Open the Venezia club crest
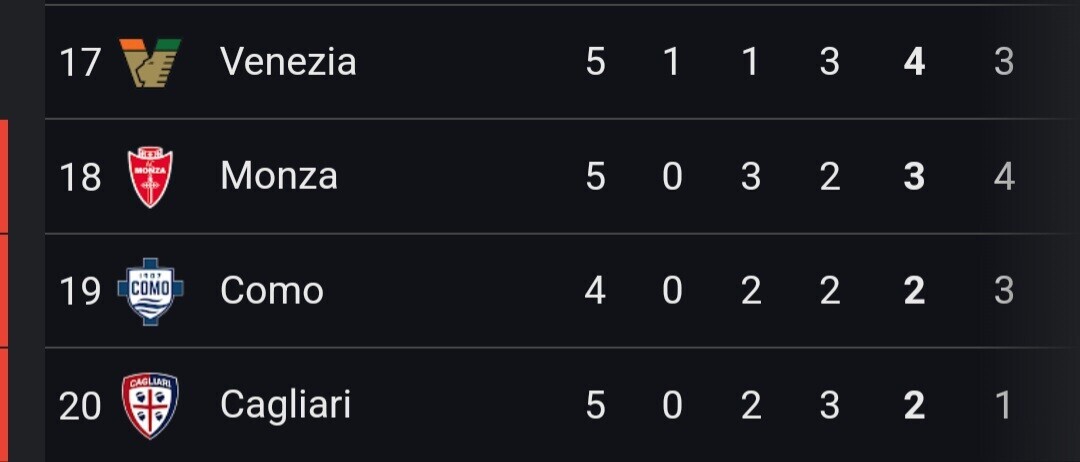 (x=150, y=62)
